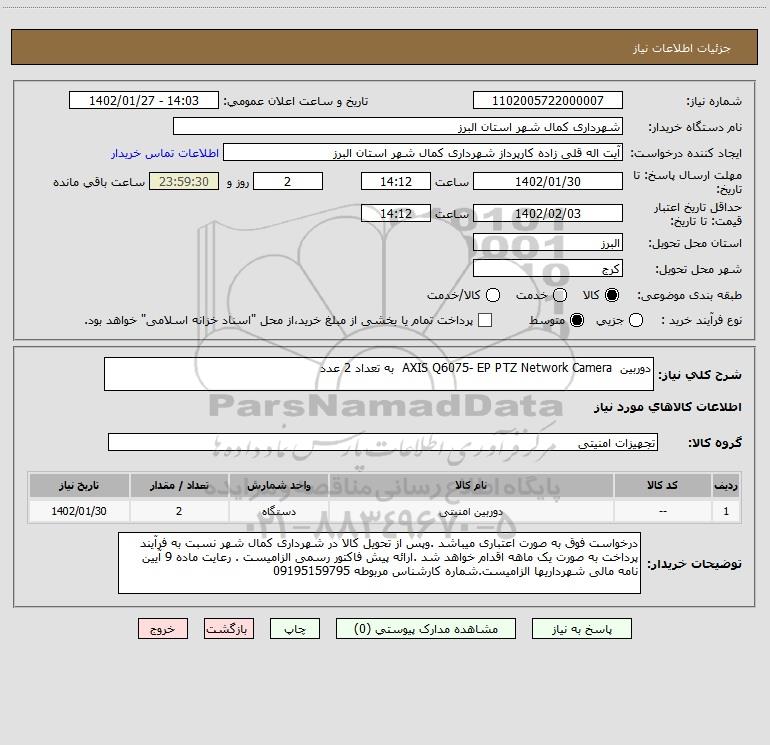Click the countdown timer 23:59:30 field

pyautogui.click(x=184, y=181)
